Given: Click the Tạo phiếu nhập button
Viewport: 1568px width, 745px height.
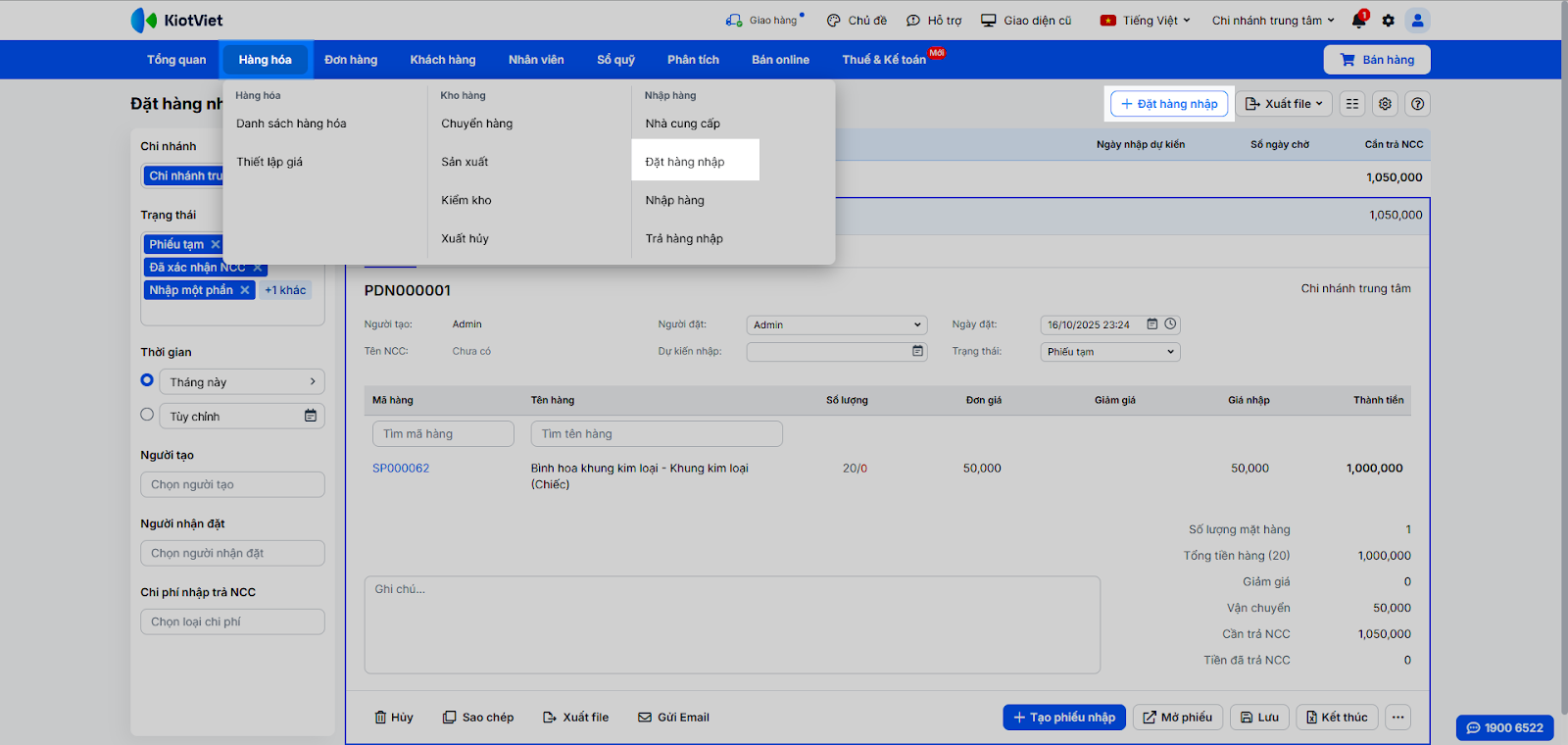Looking at the screenshot, I should click(1063, 718).
